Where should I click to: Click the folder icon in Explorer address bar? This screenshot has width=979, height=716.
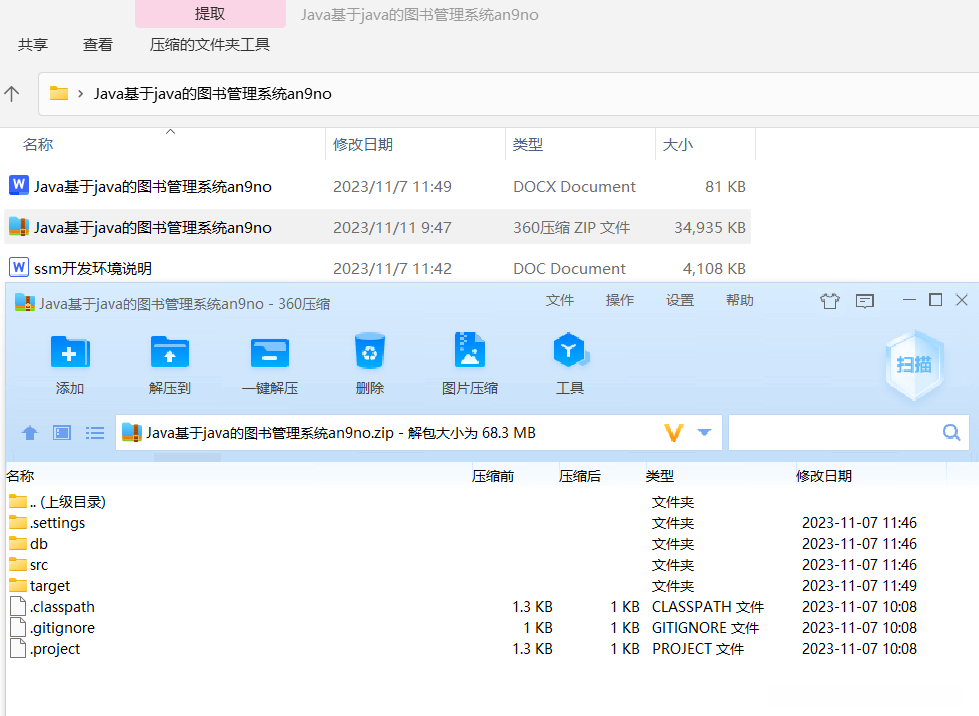click(x=59, y=93)
